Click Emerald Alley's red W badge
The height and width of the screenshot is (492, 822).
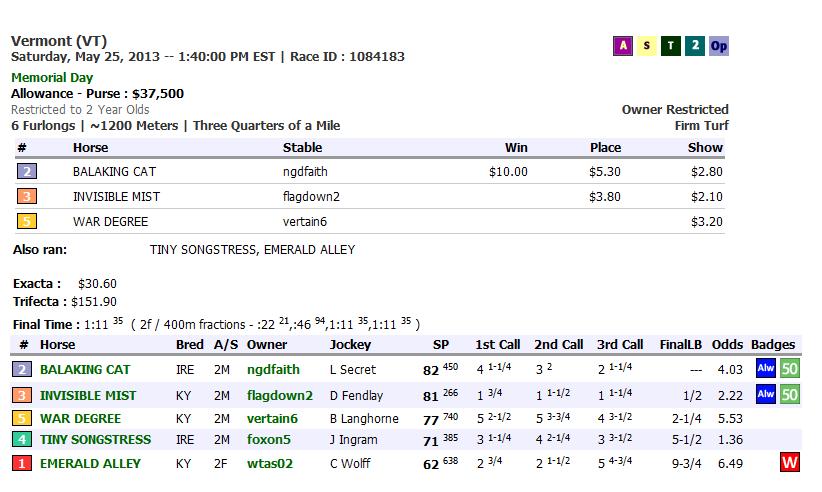click(x=789, y=463)
